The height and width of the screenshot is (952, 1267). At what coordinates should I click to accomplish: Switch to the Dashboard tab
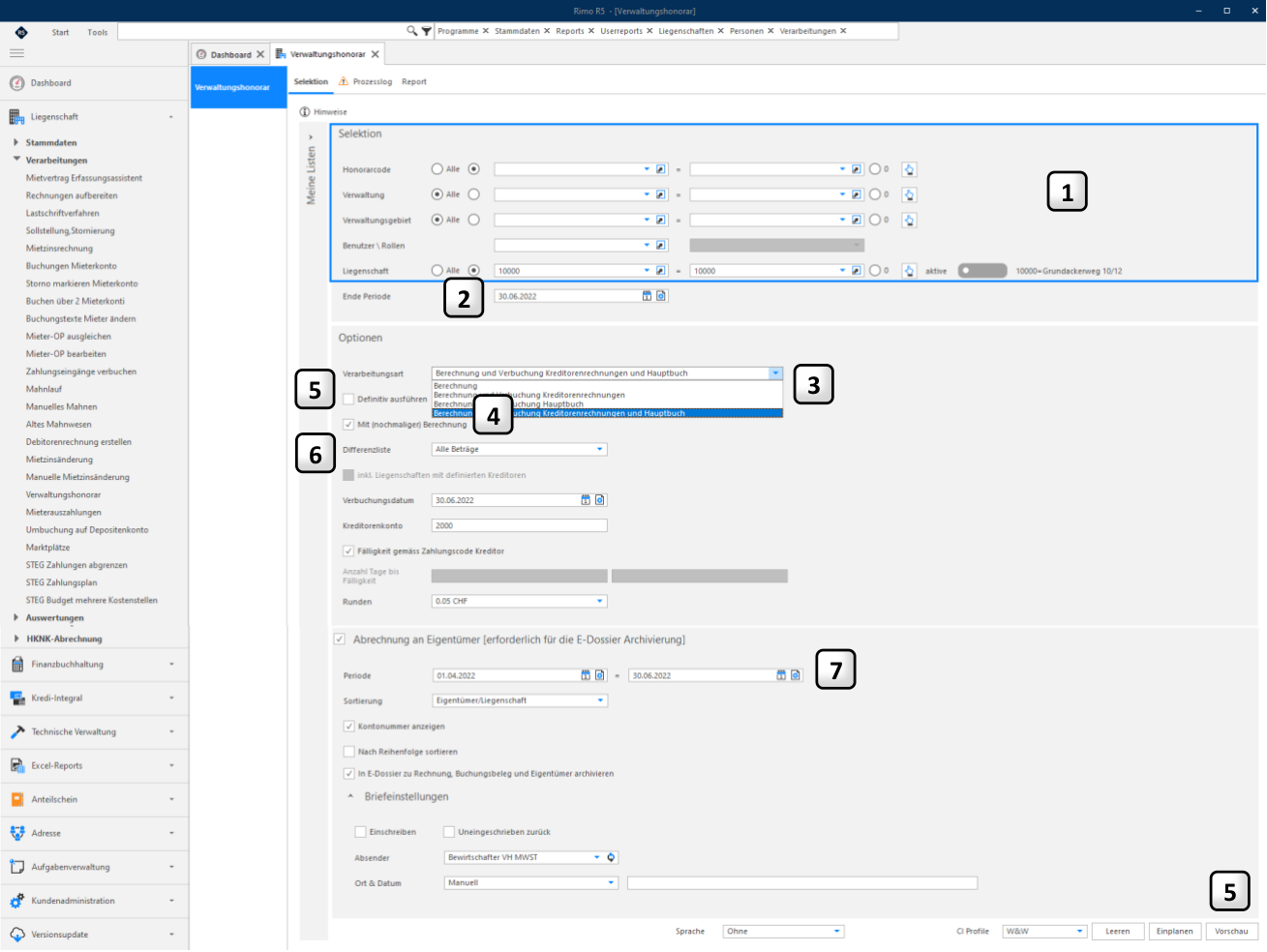coord(230,54)
